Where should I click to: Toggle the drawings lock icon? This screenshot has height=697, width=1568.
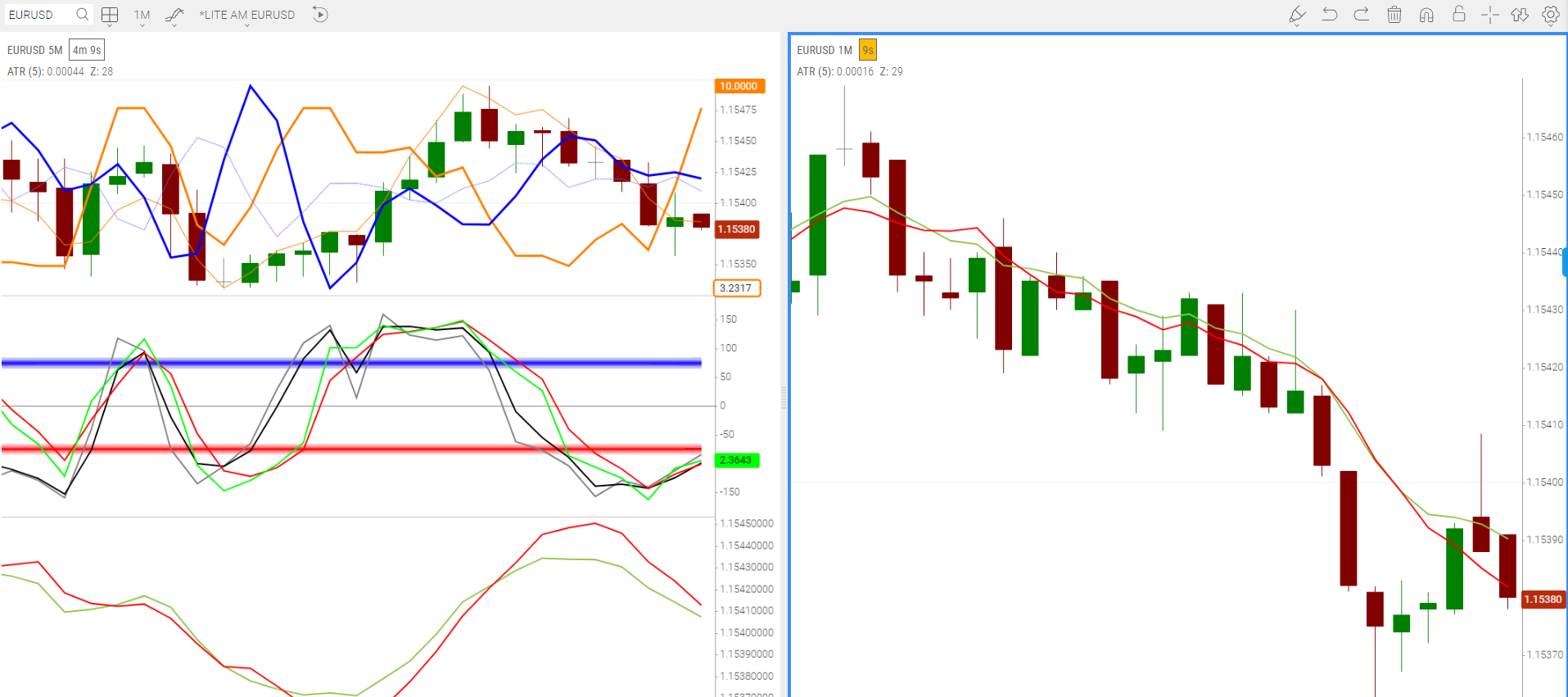[x=1458, y=13]
